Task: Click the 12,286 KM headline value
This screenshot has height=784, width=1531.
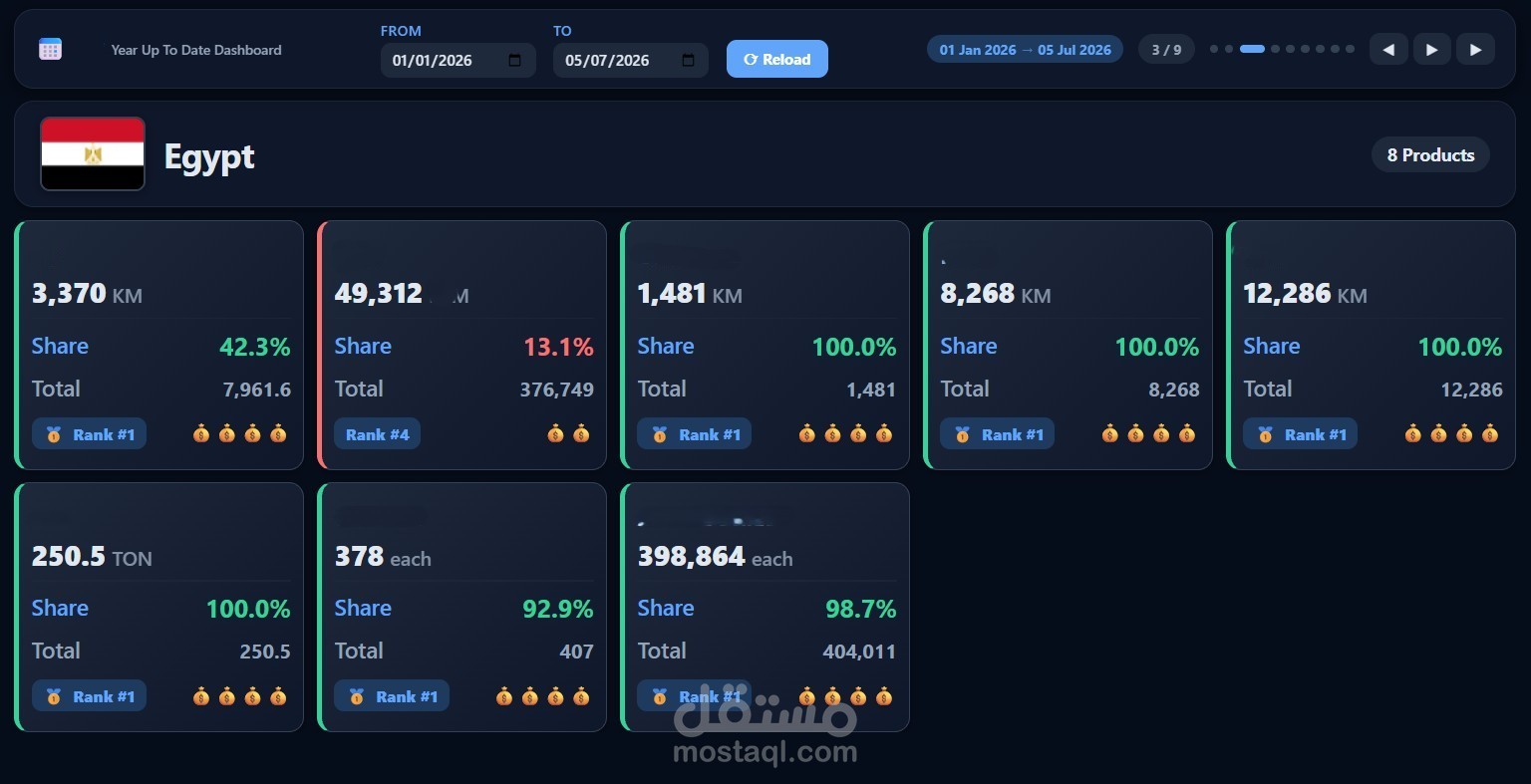Action: tap(1306, 294)
